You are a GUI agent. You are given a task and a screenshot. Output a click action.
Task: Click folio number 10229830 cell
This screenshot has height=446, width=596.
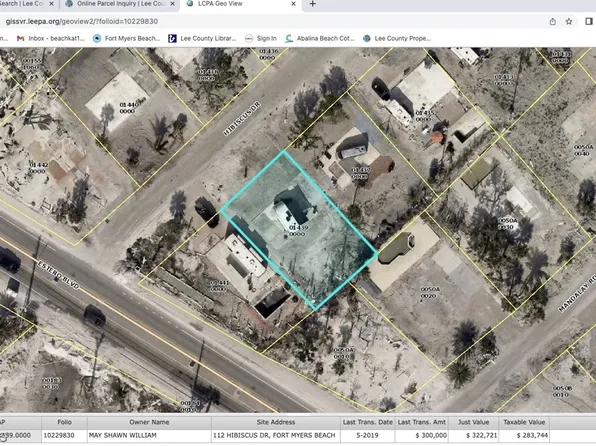tap(64, 435)
